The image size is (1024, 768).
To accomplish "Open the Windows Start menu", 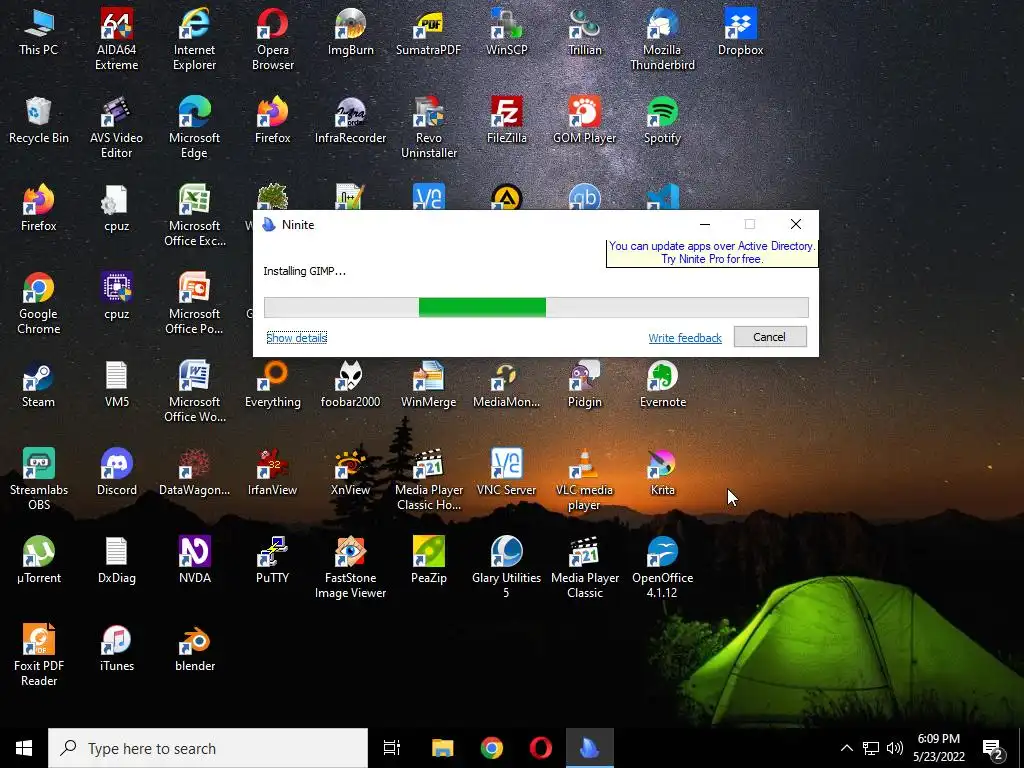I will [24, 748].
